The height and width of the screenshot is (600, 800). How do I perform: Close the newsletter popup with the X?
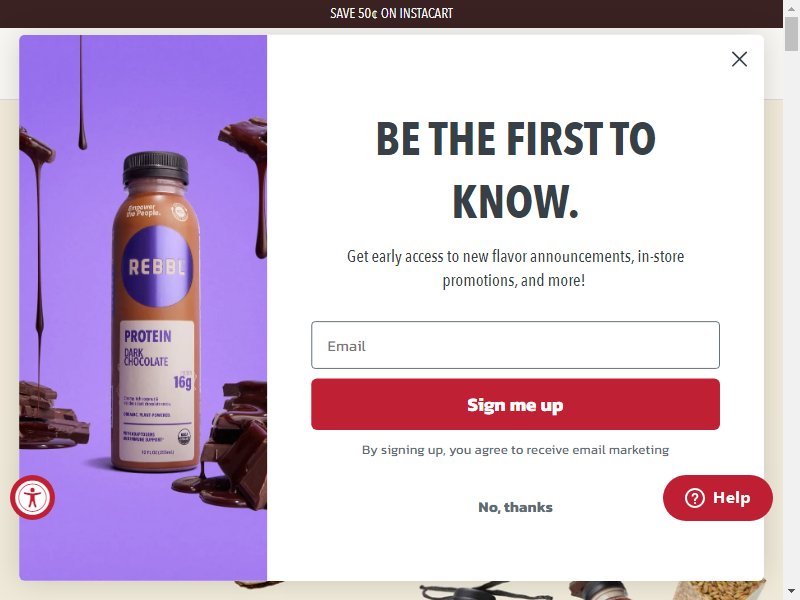tap(739, 59)
